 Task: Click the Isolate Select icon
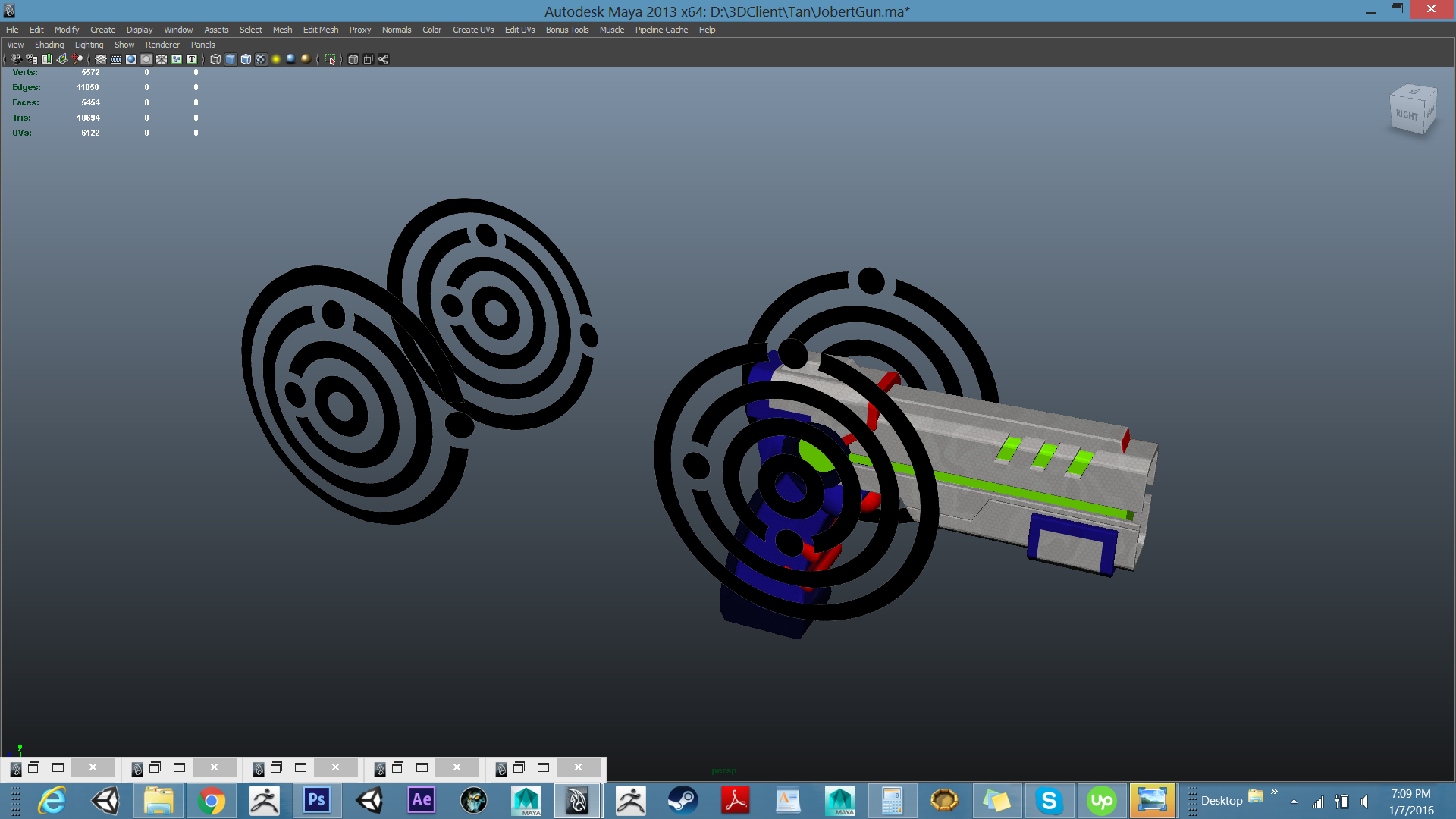tap(330, 59)
